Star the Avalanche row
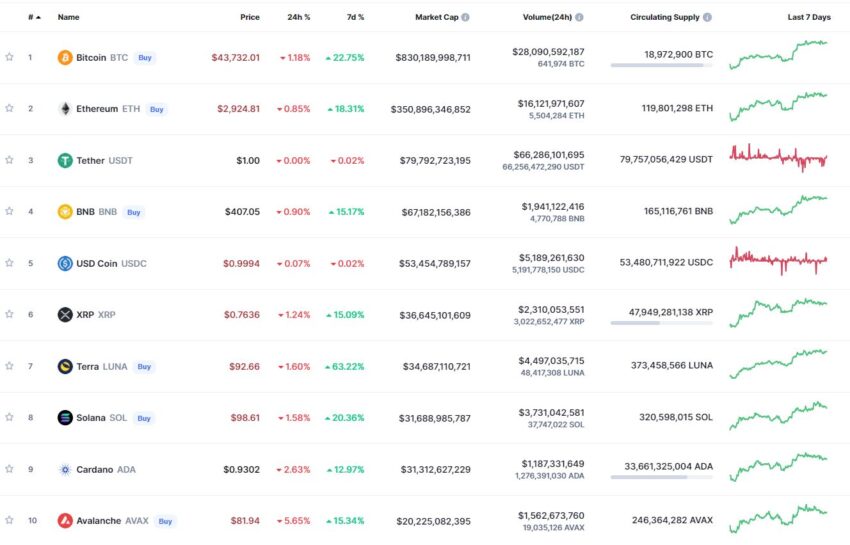The height and width of the screenshot is (545, 850). pos(9,520)
